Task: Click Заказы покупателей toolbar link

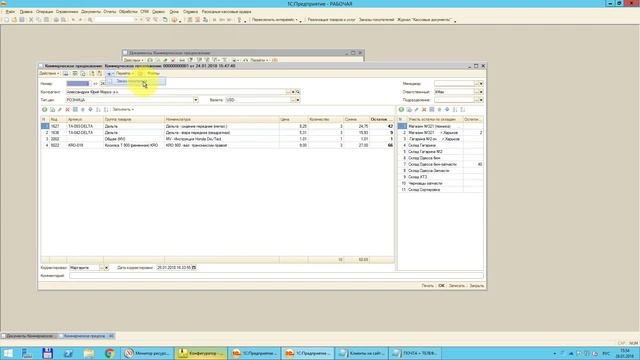Action: [376, 20]
